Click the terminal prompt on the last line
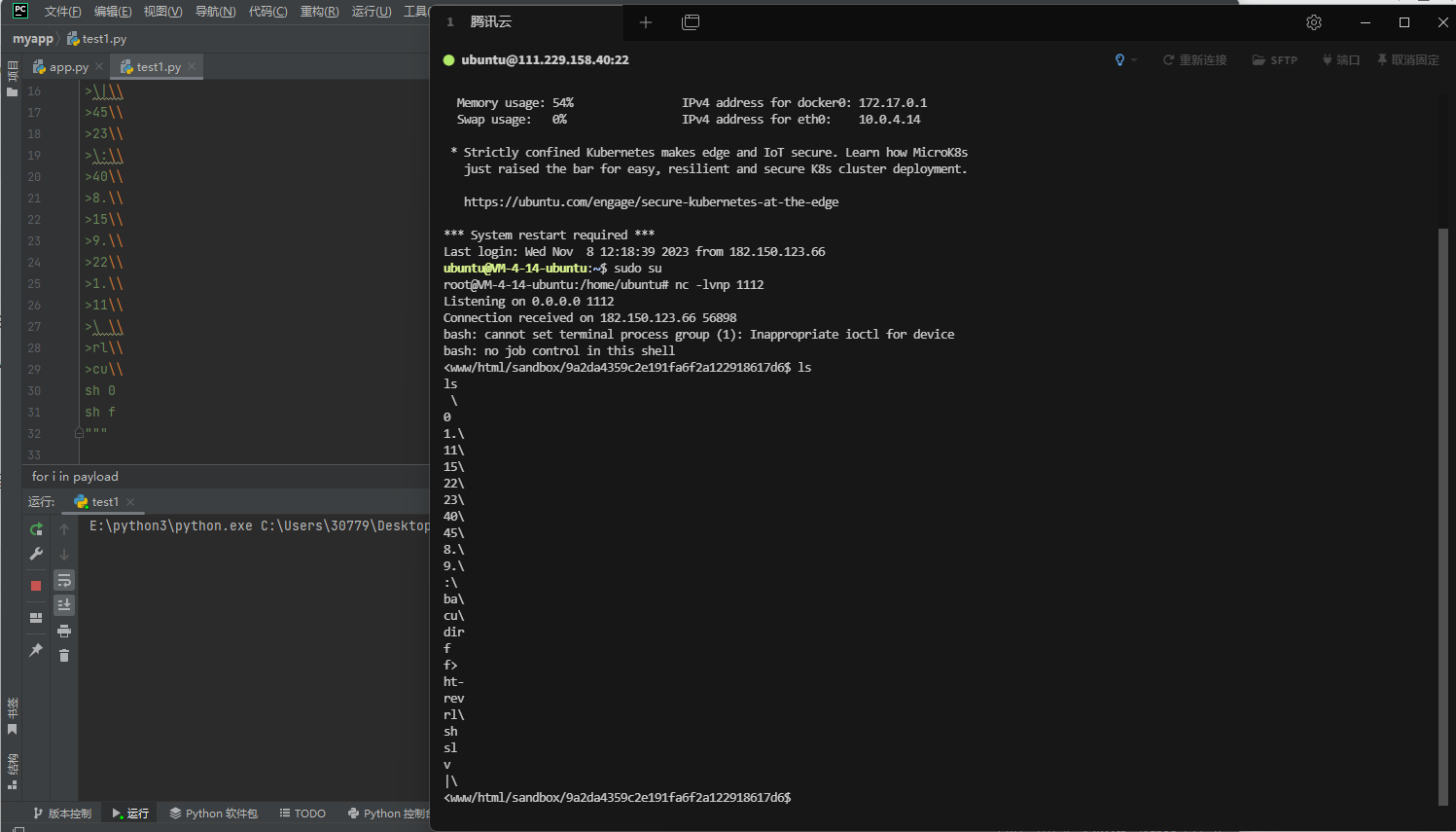Image resolution: width=1456 pixels, height=832 pixels. (617, 798)
